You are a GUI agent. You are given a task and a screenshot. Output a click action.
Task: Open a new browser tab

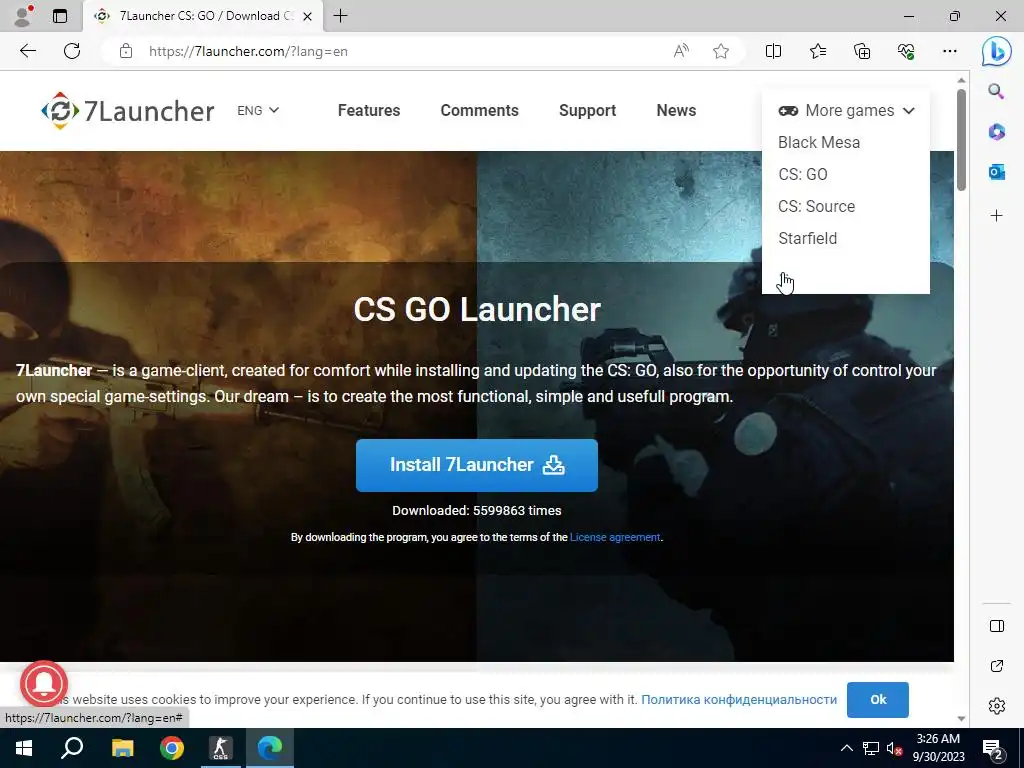pos(340,16)
